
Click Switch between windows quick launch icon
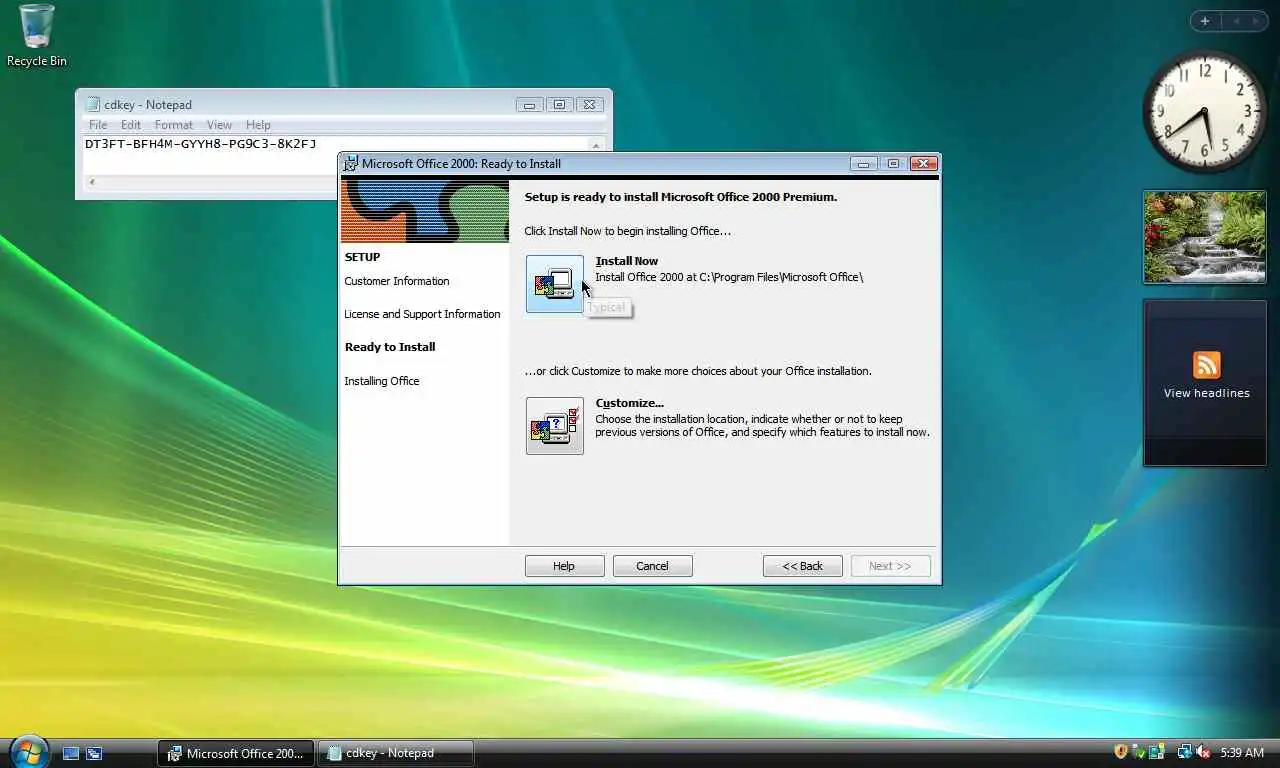[x=94, y=753]
